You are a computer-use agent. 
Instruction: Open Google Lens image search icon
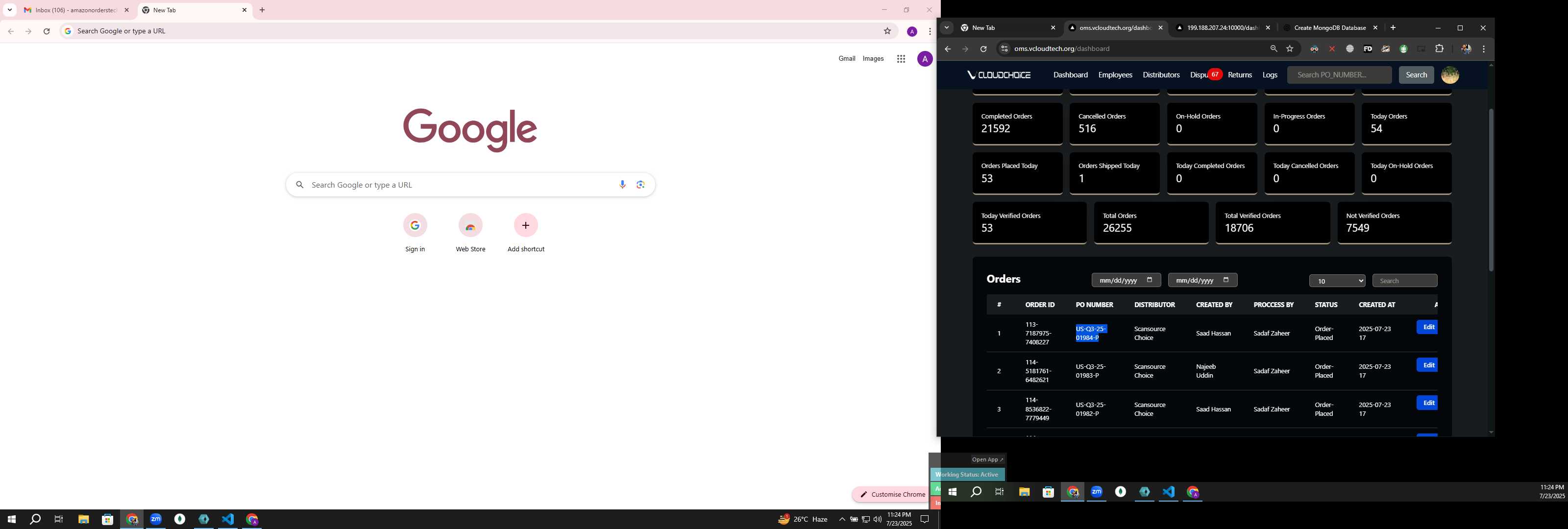pos(640,185)
